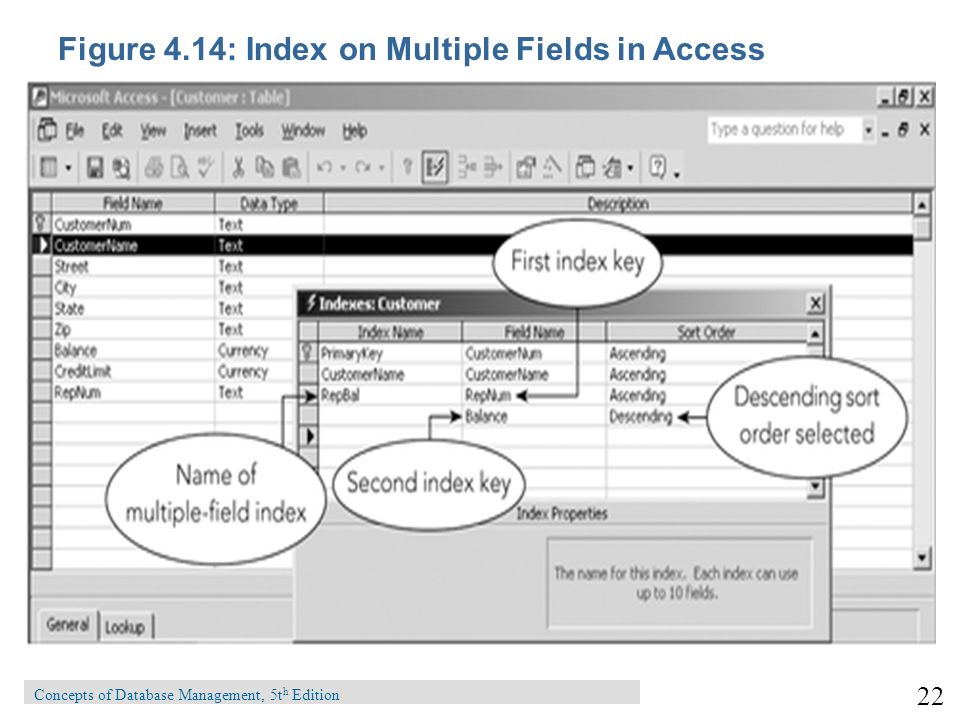Click the Paste clipboard icon

click(291, 167)
